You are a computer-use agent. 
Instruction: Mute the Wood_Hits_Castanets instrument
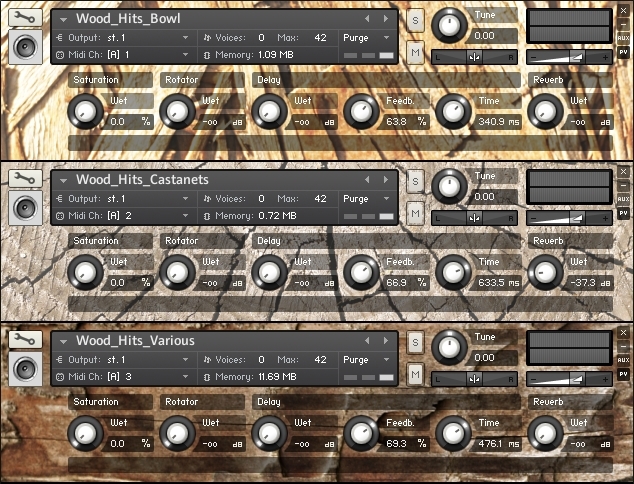pos(415,213)
